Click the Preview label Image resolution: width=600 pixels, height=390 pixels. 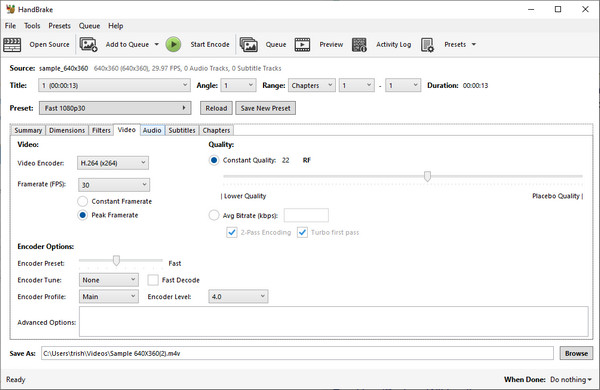point(331,44)
